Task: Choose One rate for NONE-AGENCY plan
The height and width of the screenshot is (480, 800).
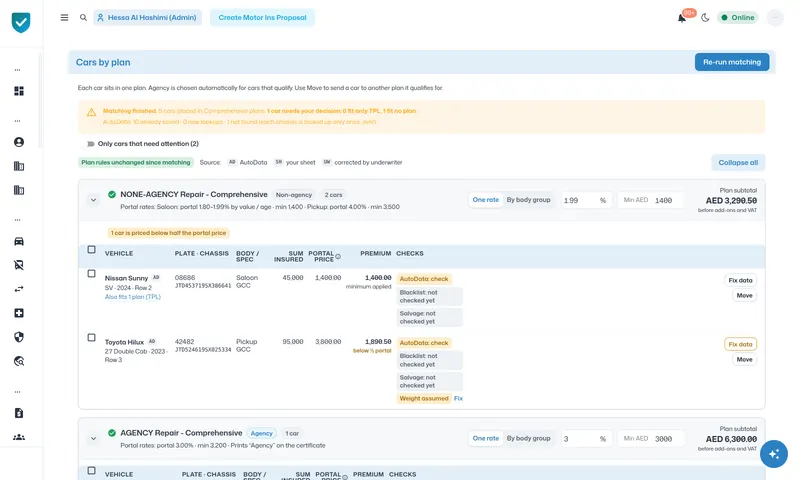Action: tap(485, 200)
